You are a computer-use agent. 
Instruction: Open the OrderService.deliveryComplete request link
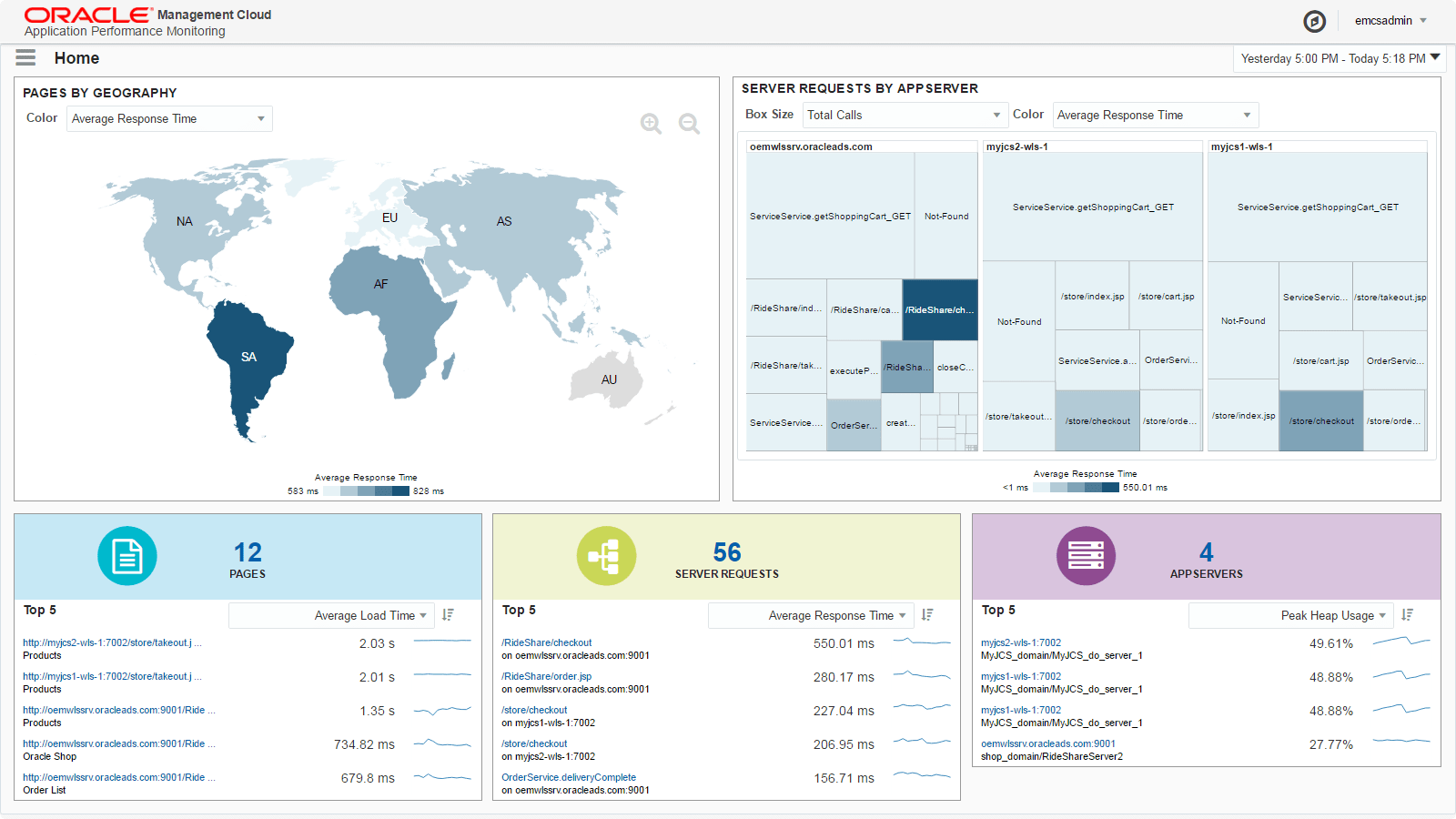569,777
